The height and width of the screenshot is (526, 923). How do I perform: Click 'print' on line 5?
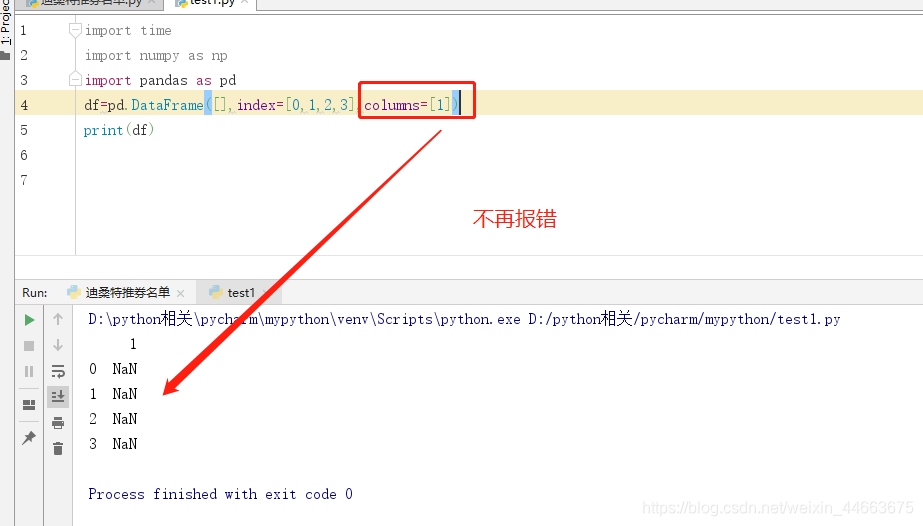click(103, 130)
